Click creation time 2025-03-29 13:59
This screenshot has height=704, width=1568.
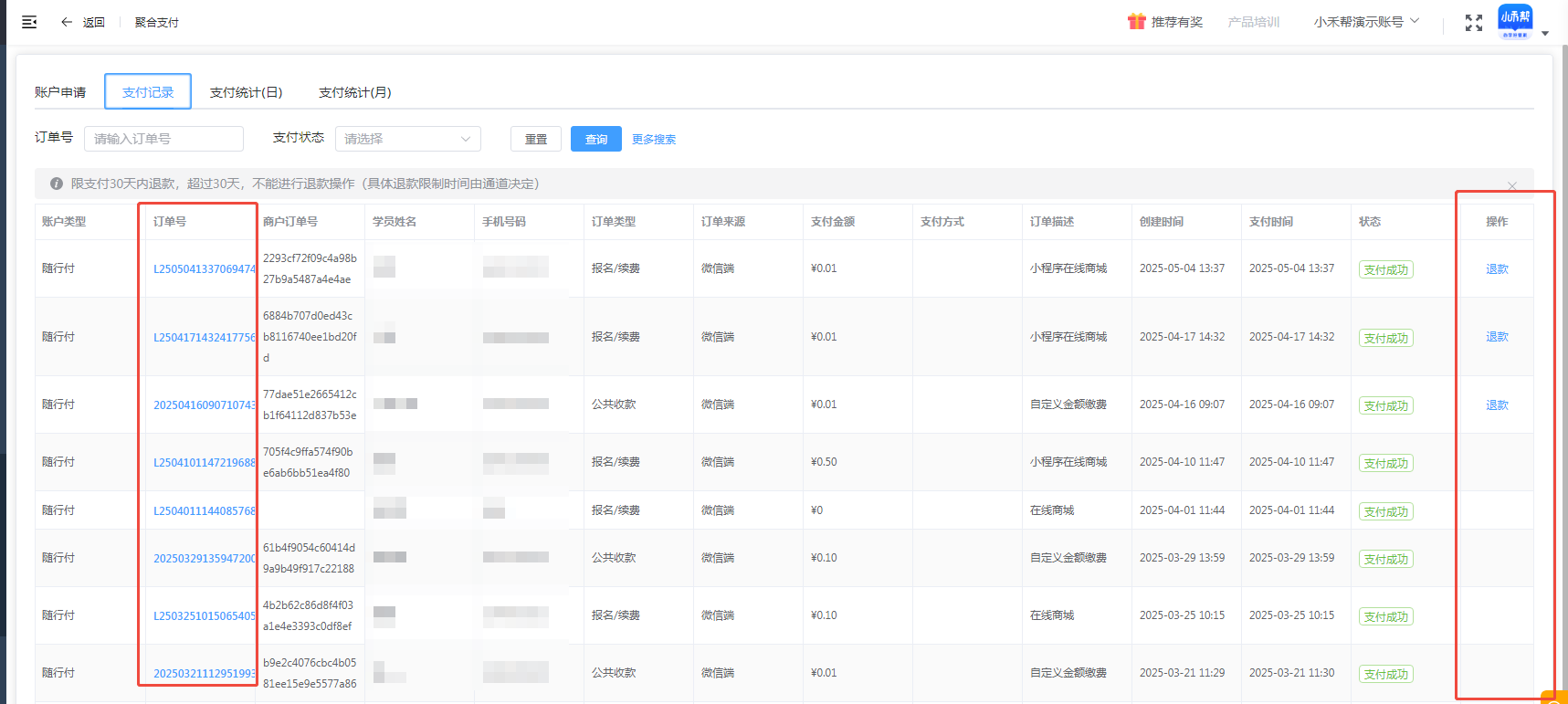(1183, 558)
